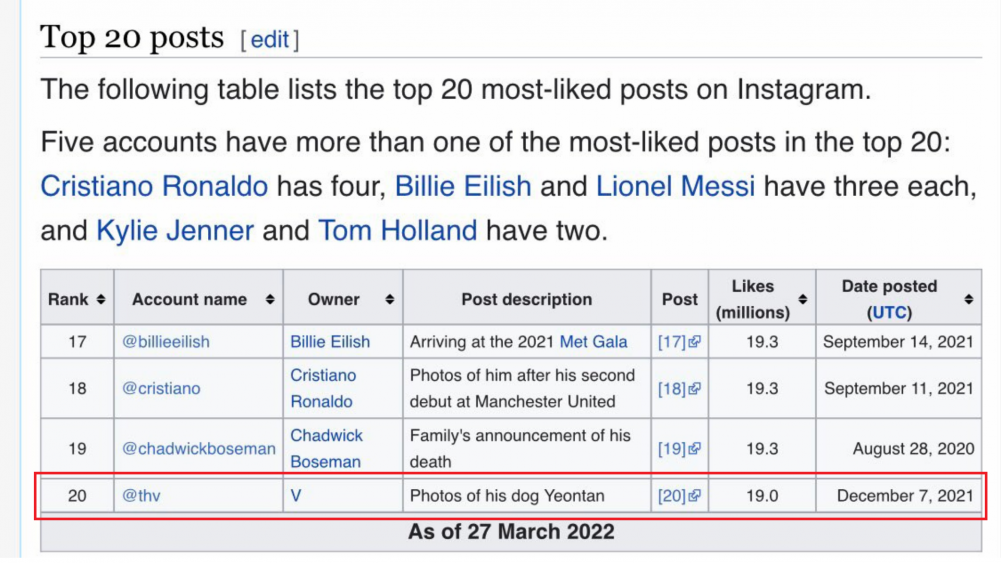Open external post link [20]

(x=679, y=496)
